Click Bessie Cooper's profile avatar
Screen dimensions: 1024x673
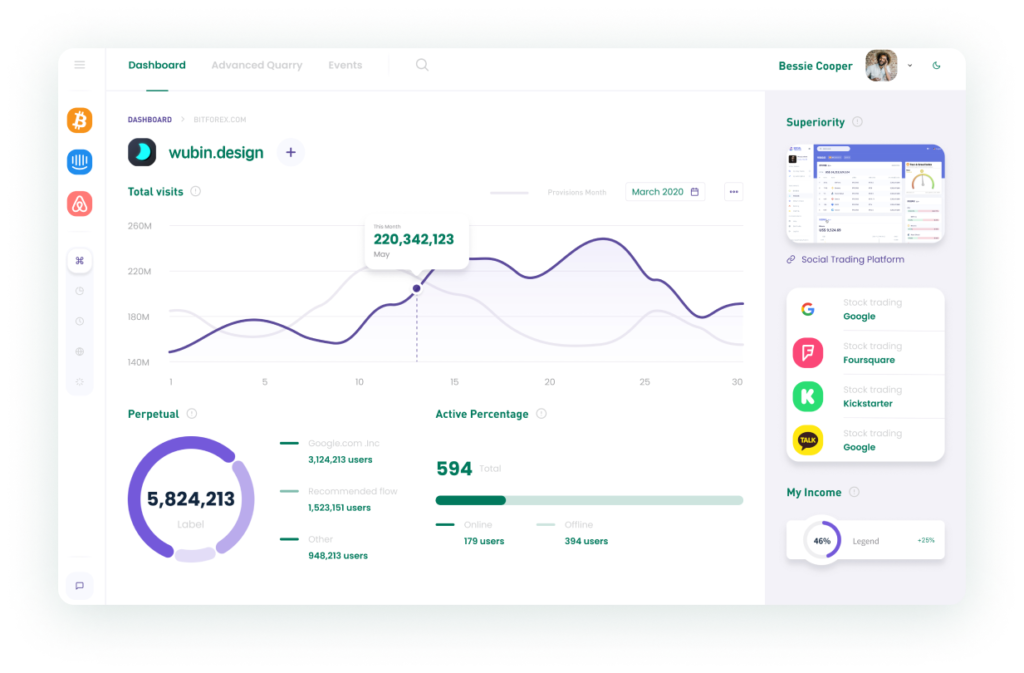882,65
